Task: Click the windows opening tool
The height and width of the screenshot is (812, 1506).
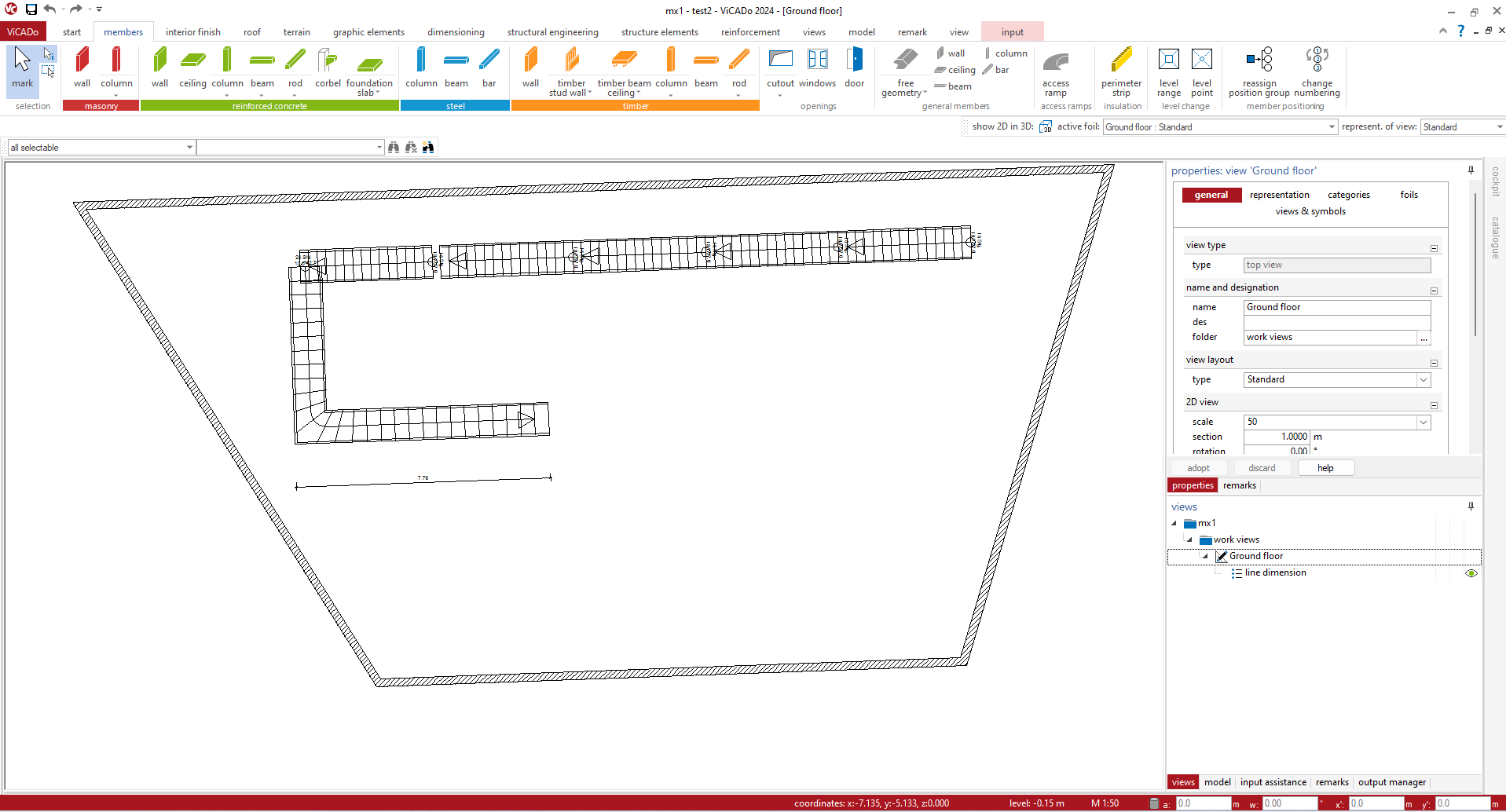Action: [817, 68]
